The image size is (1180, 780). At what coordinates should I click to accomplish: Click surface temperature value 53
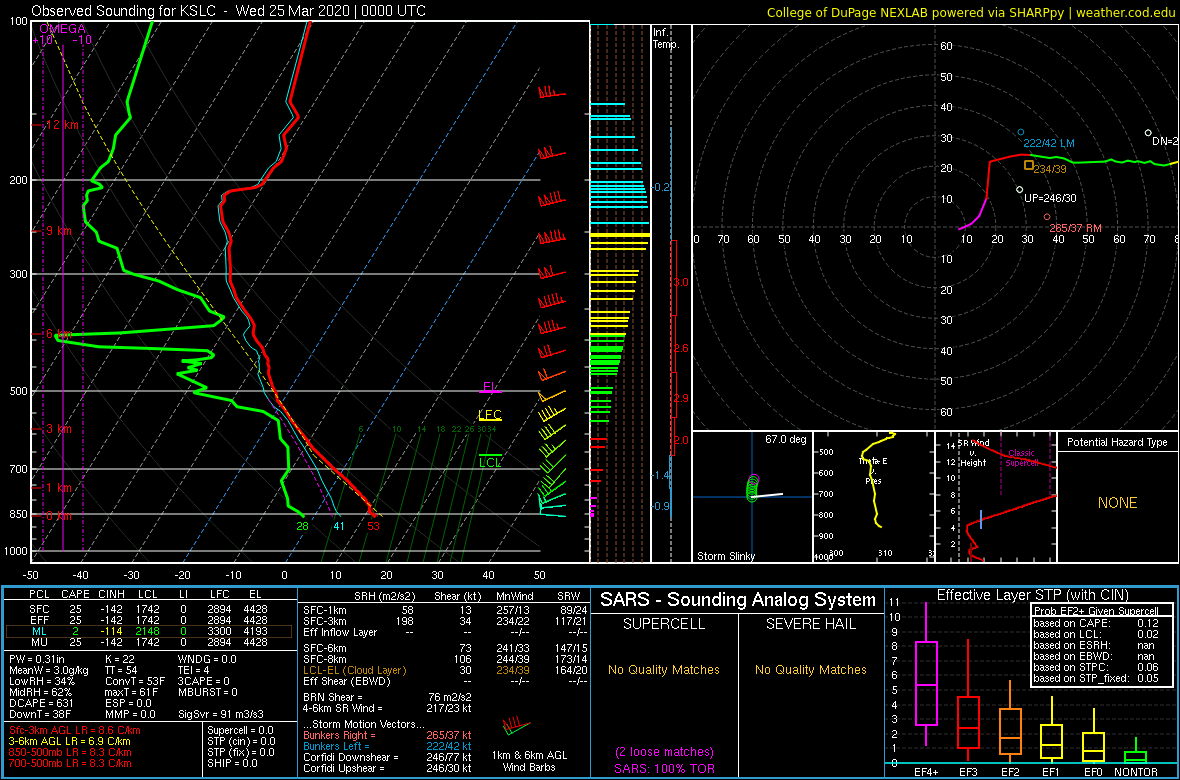[x=373, y=526]
